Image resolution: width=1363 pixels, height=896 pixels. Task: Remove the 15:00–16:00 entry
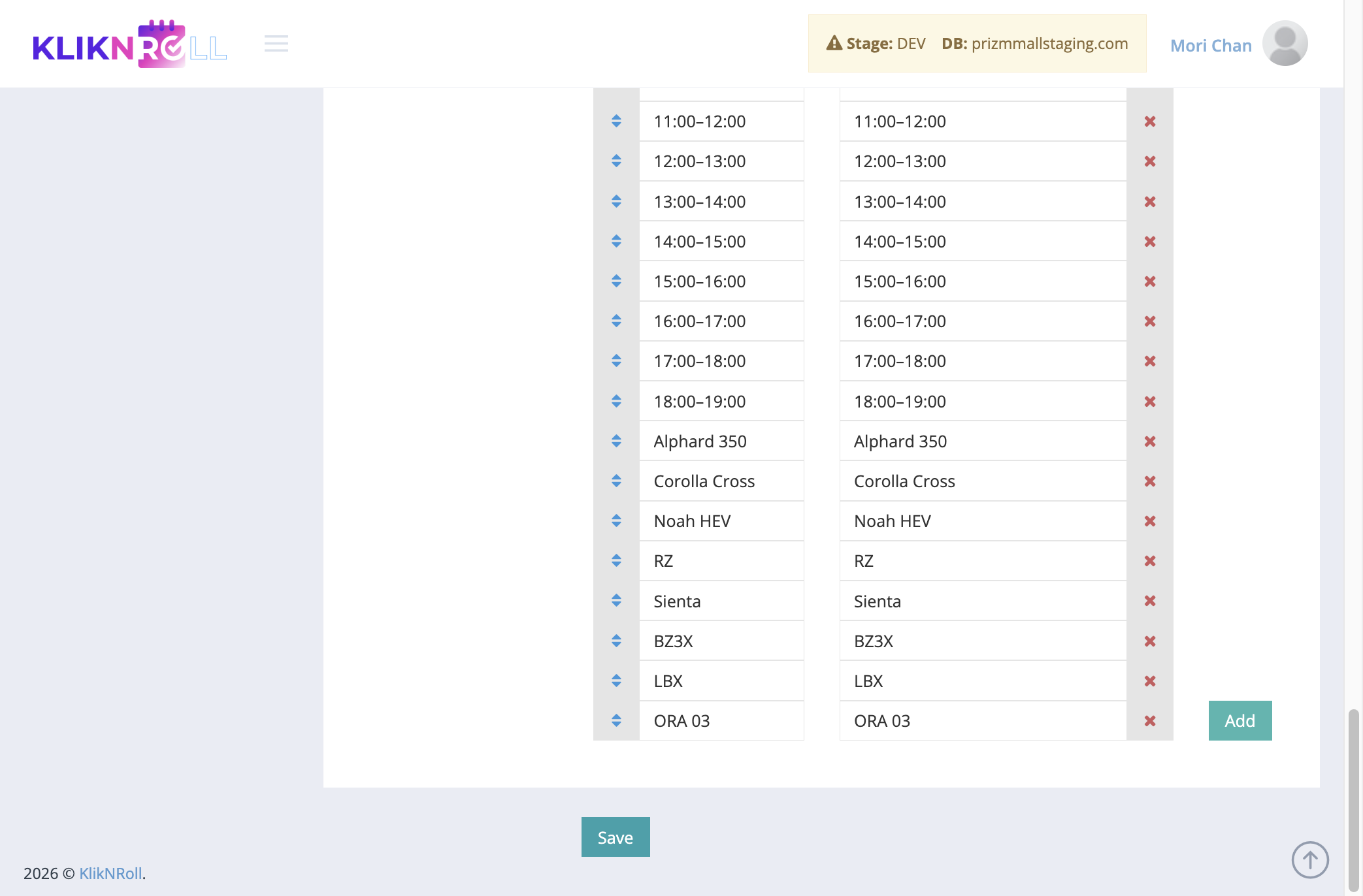coord(1150,281)
